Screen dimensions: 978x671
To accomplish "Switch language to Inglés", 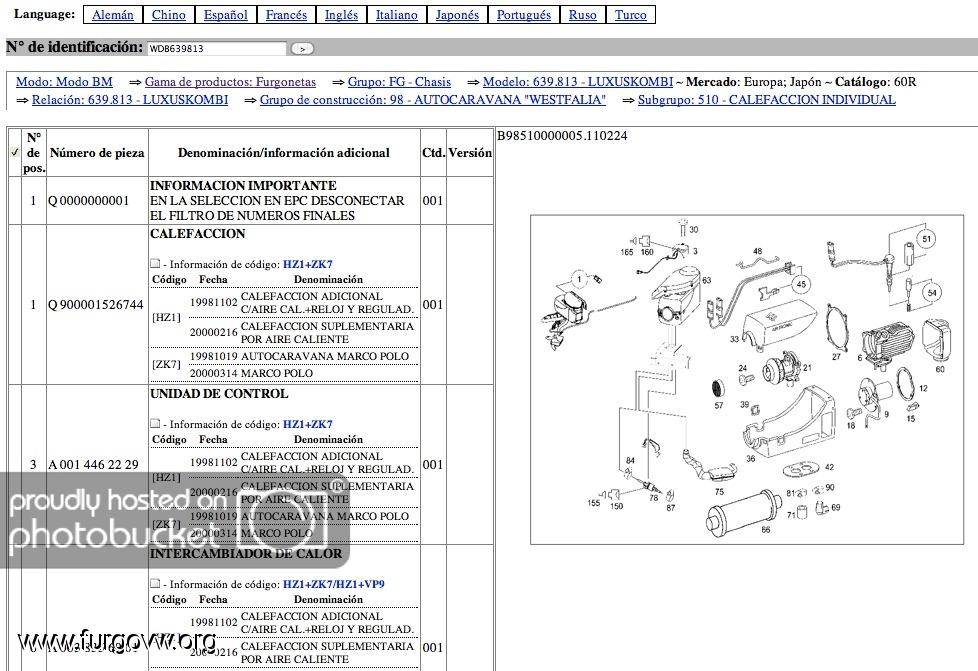I will 341,15.
